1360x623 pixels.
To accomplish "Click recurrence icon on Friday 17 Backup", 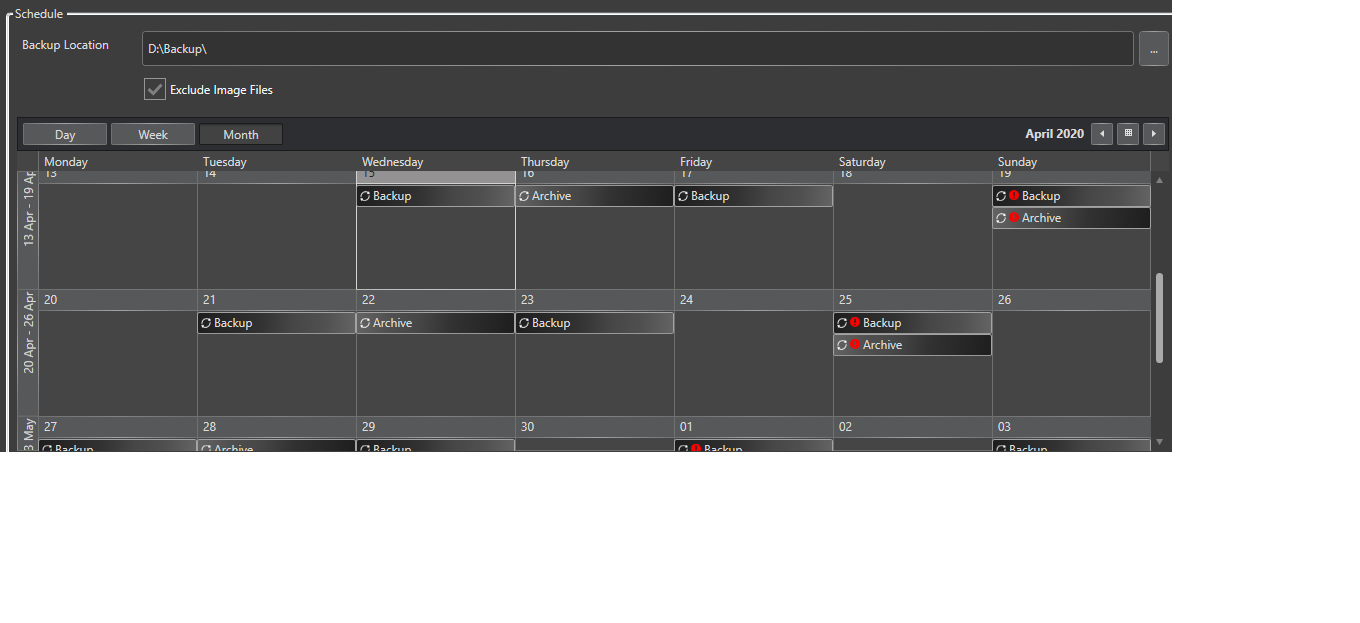I will pyautogui.click(x=683, y=196).
